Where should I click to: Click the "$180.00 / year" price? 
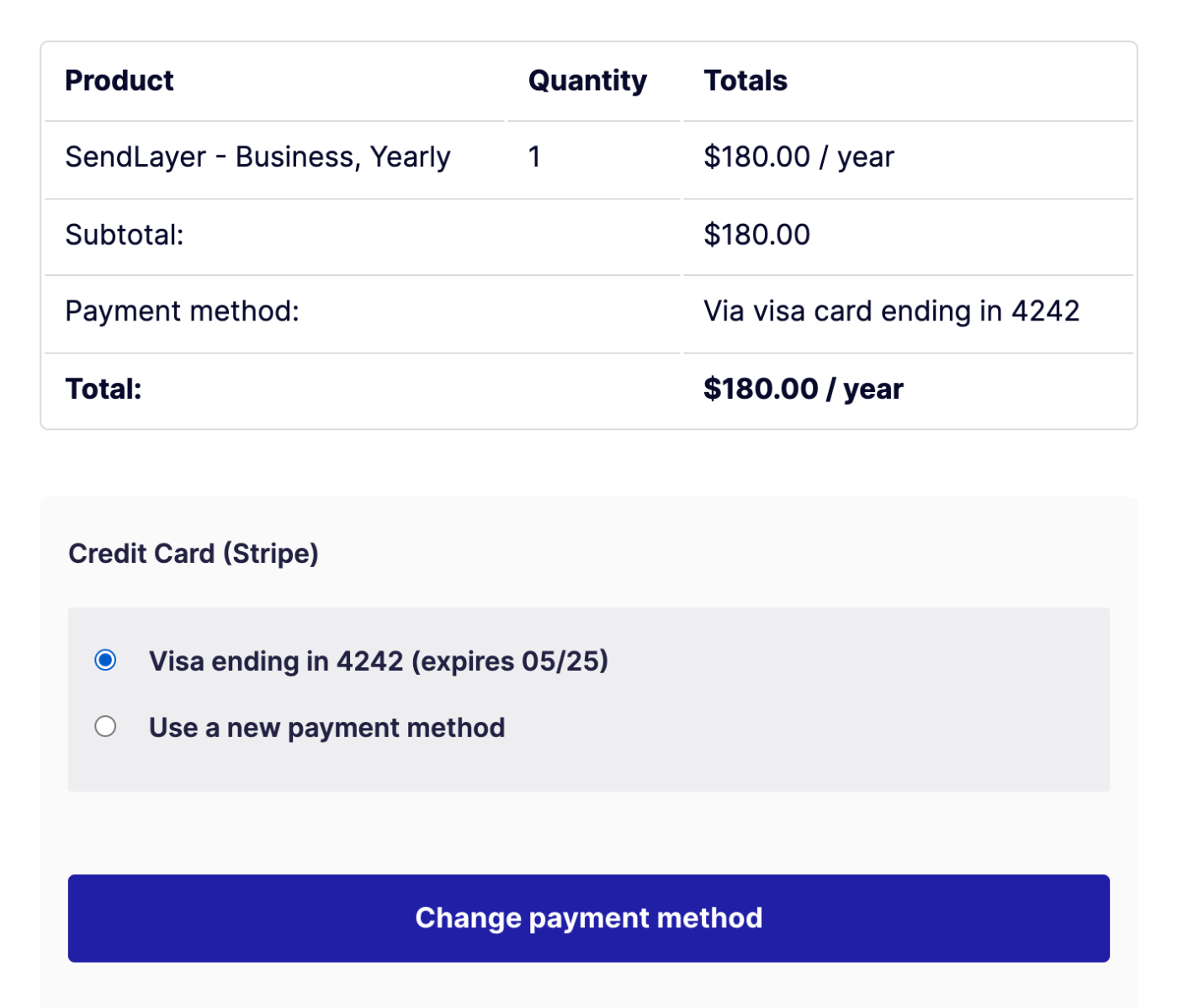click(x=799, y=157)
